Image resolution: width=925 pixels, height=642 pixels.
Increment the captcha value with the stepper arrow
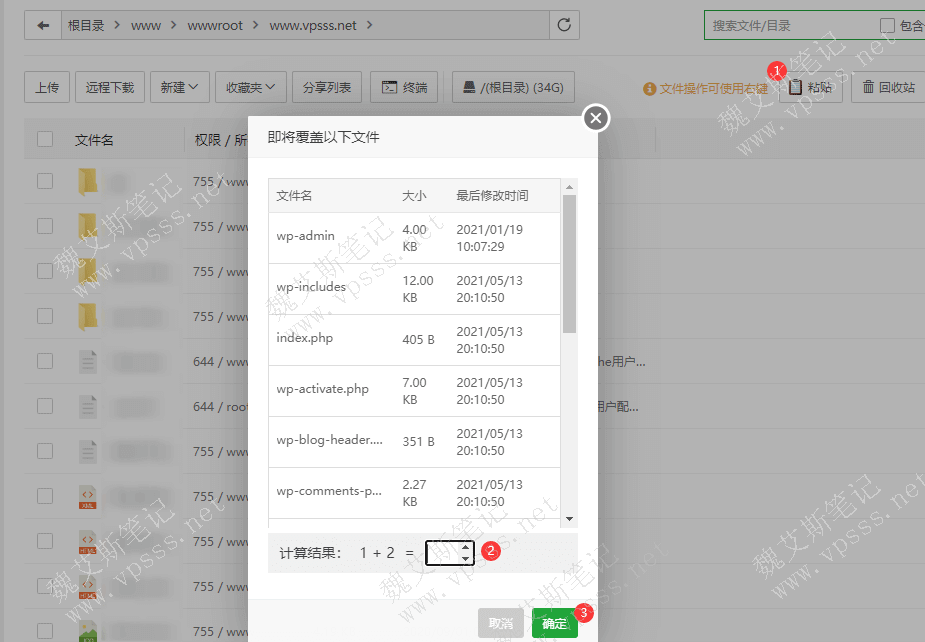tap(465, 547)
